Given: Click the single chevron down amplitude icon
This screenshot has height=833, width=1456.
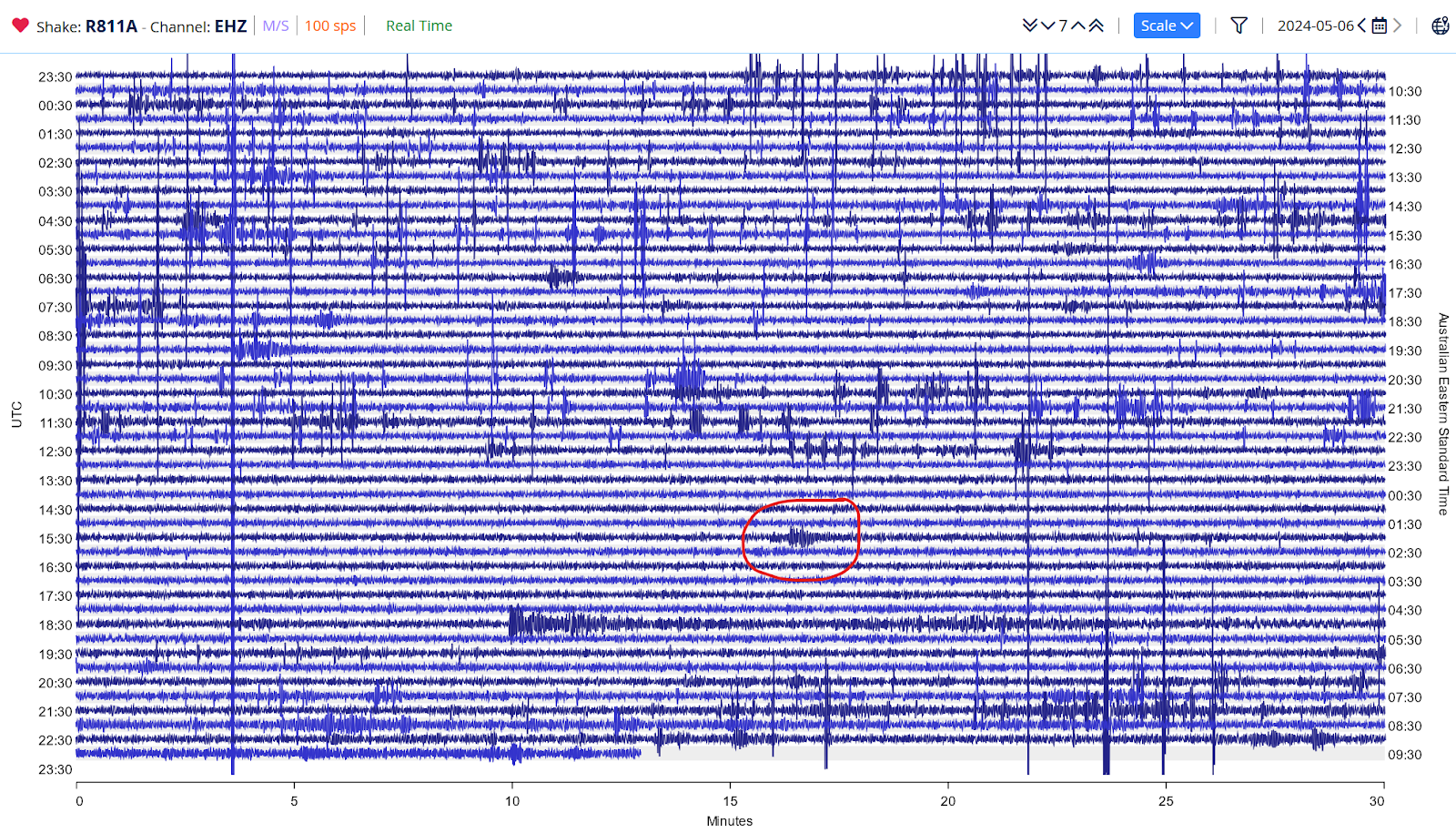Looking at the screenshot, I should [x=1047, y=25].
